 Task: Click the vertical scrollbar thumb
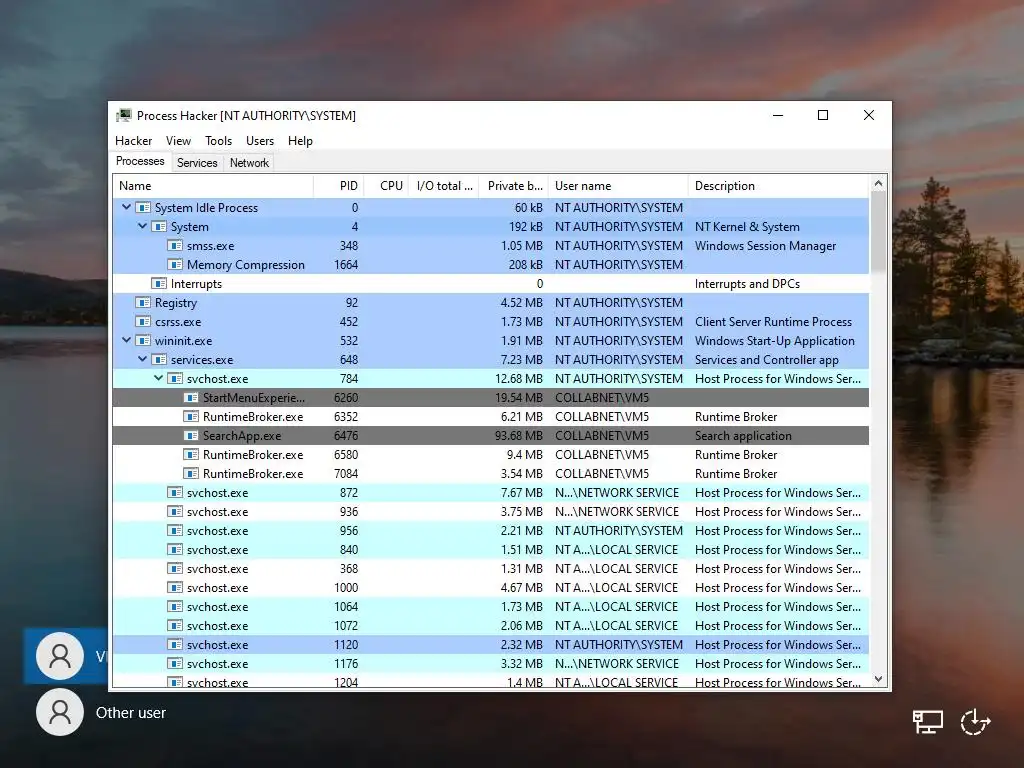(878, 232)
